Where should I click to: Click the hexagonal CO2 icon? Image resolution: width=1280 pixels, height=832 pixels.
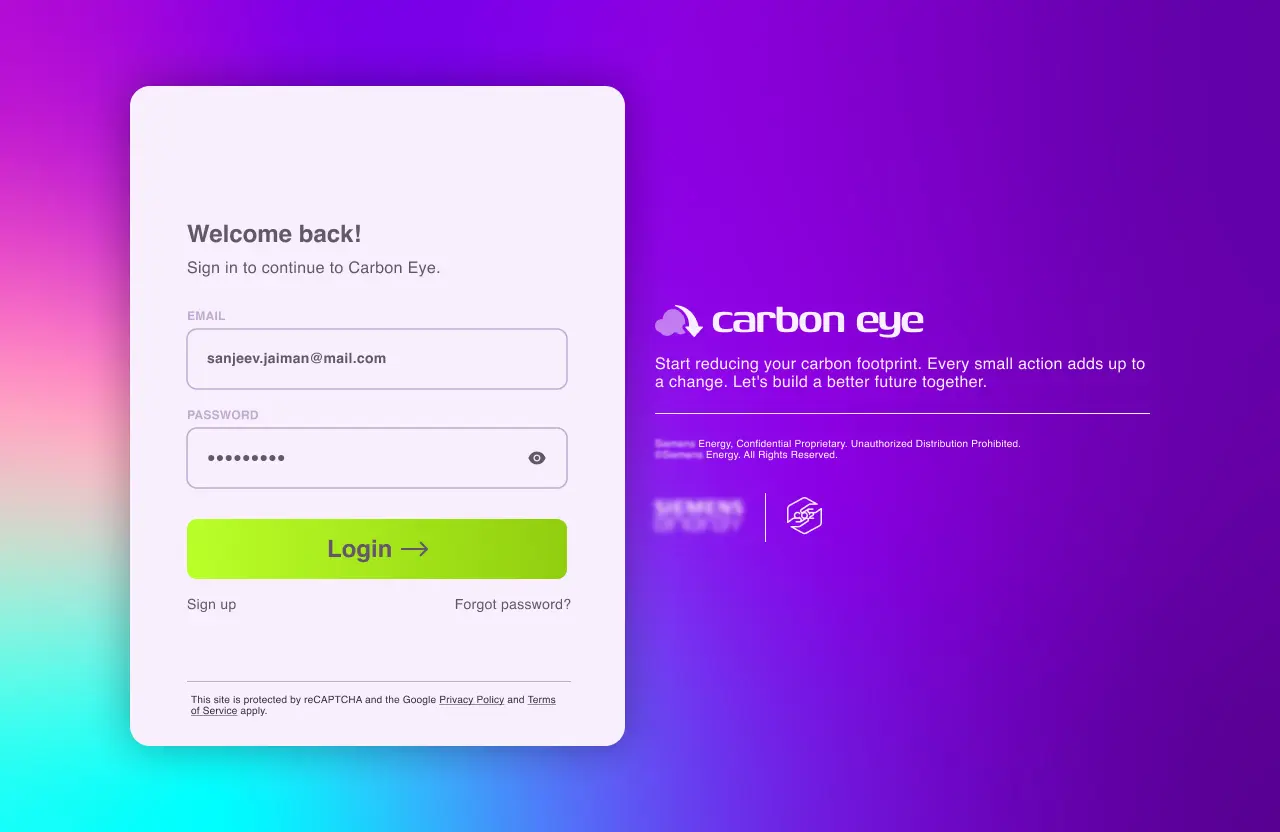(x=805, y=516)
